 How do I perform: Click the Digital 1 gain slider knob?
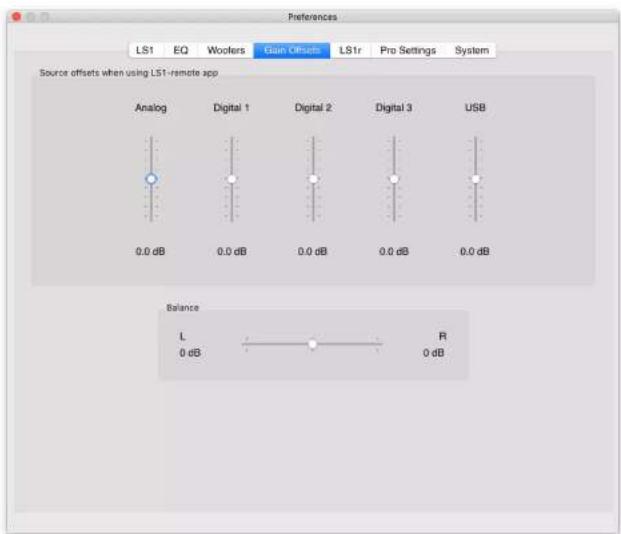coord(232,179)
